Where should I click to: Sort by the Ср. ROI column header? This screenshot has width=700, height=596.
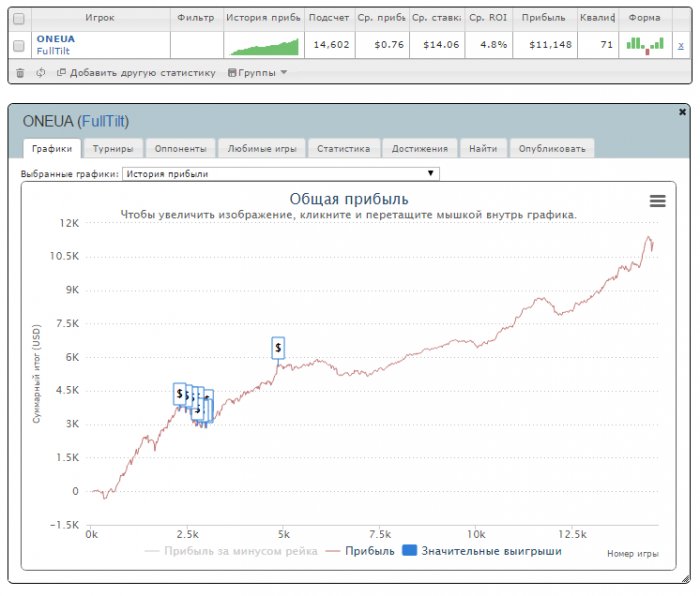(488, 18)
